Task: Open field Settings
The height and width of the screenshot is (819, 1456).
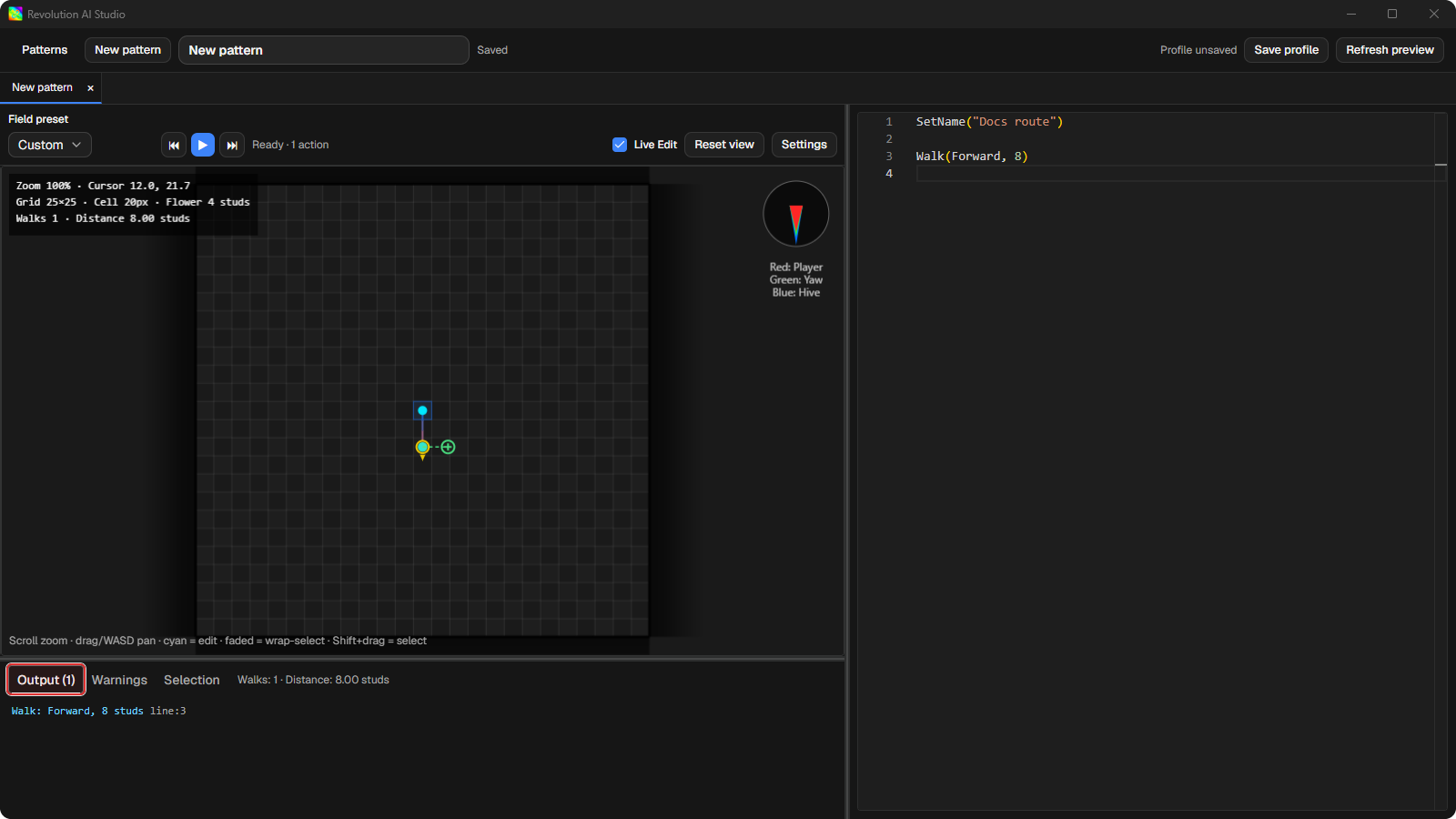Action: (x=804, y=145)
